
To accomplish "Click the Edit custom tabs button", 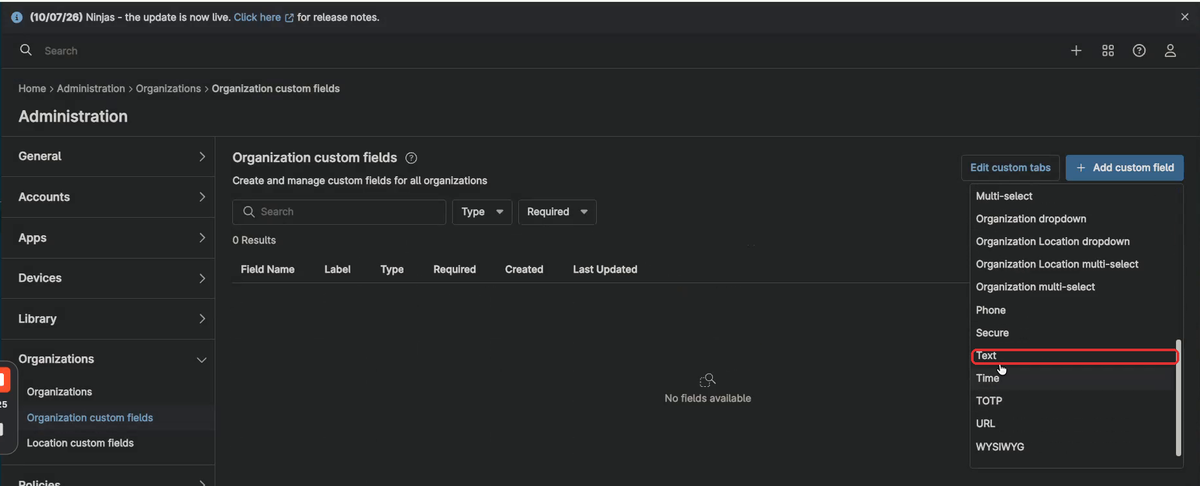I will coord(1010,168).
